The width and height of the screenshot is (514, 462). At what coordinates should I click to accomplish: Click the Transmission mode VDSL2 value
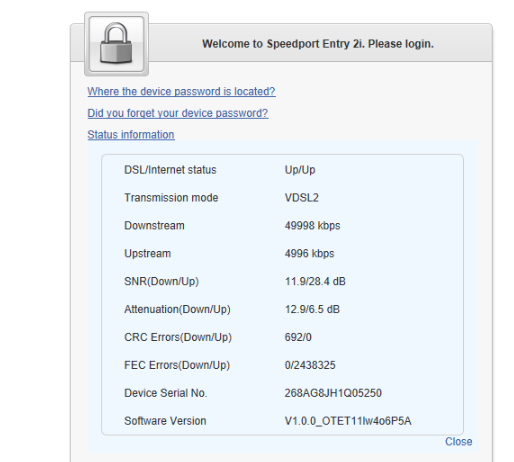click(301, 198)
